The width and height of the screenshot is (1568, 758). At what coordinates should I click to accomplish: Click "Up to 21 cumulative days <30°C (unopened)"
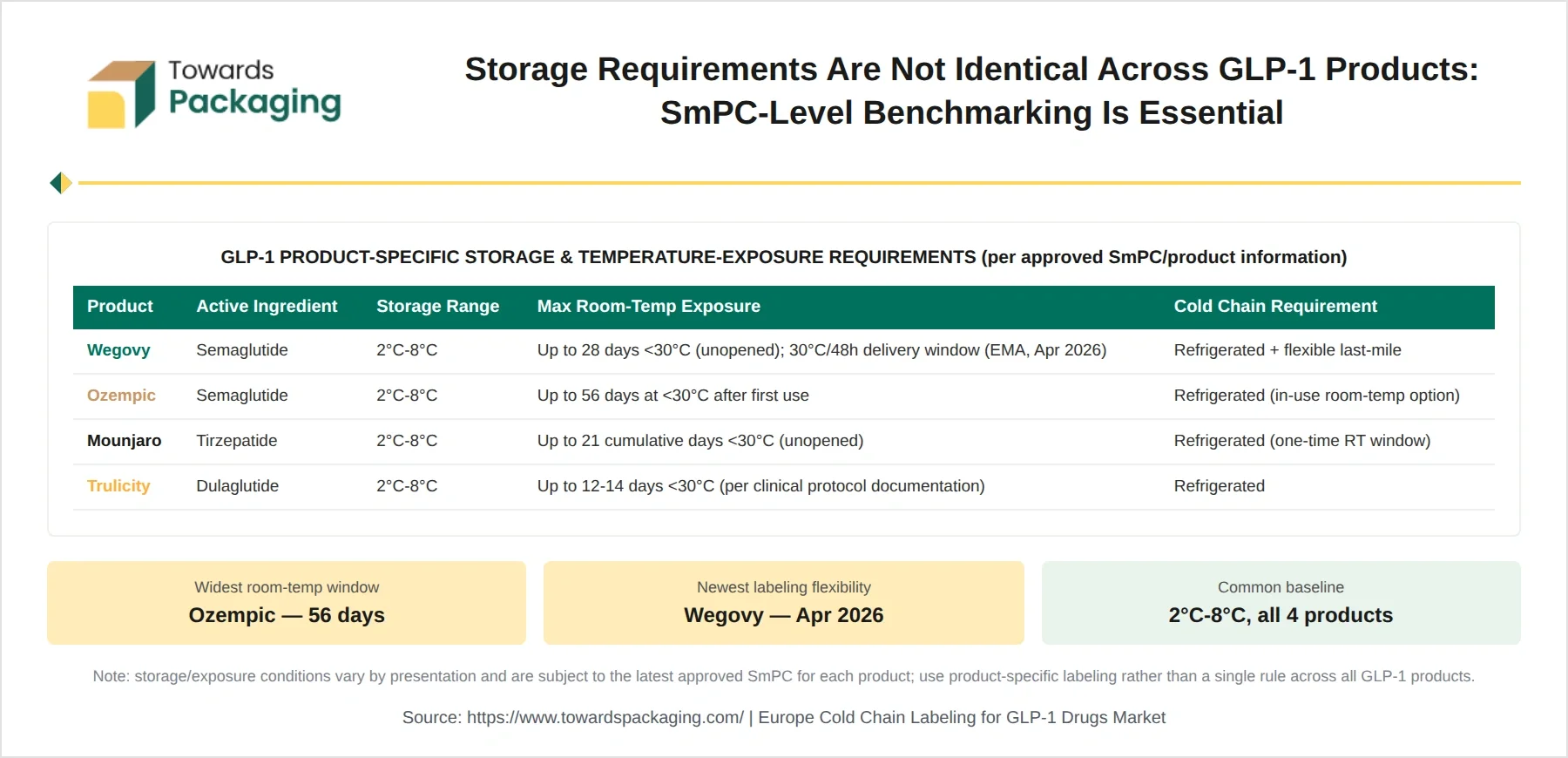tap(700, 441)
